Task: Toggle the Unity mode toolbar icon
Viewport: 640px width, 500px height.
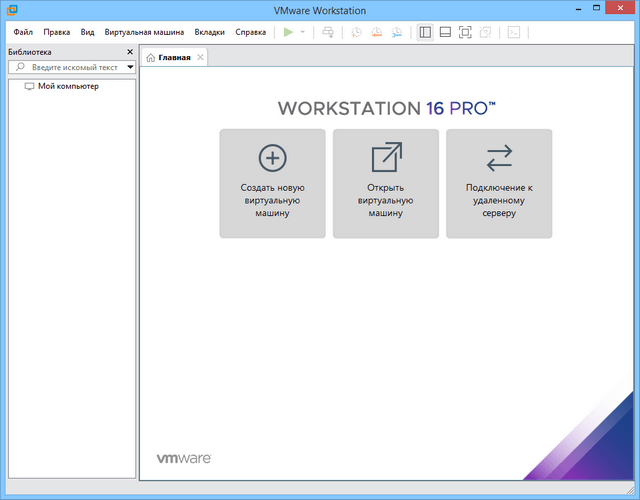Action: (x=485, y=32)
